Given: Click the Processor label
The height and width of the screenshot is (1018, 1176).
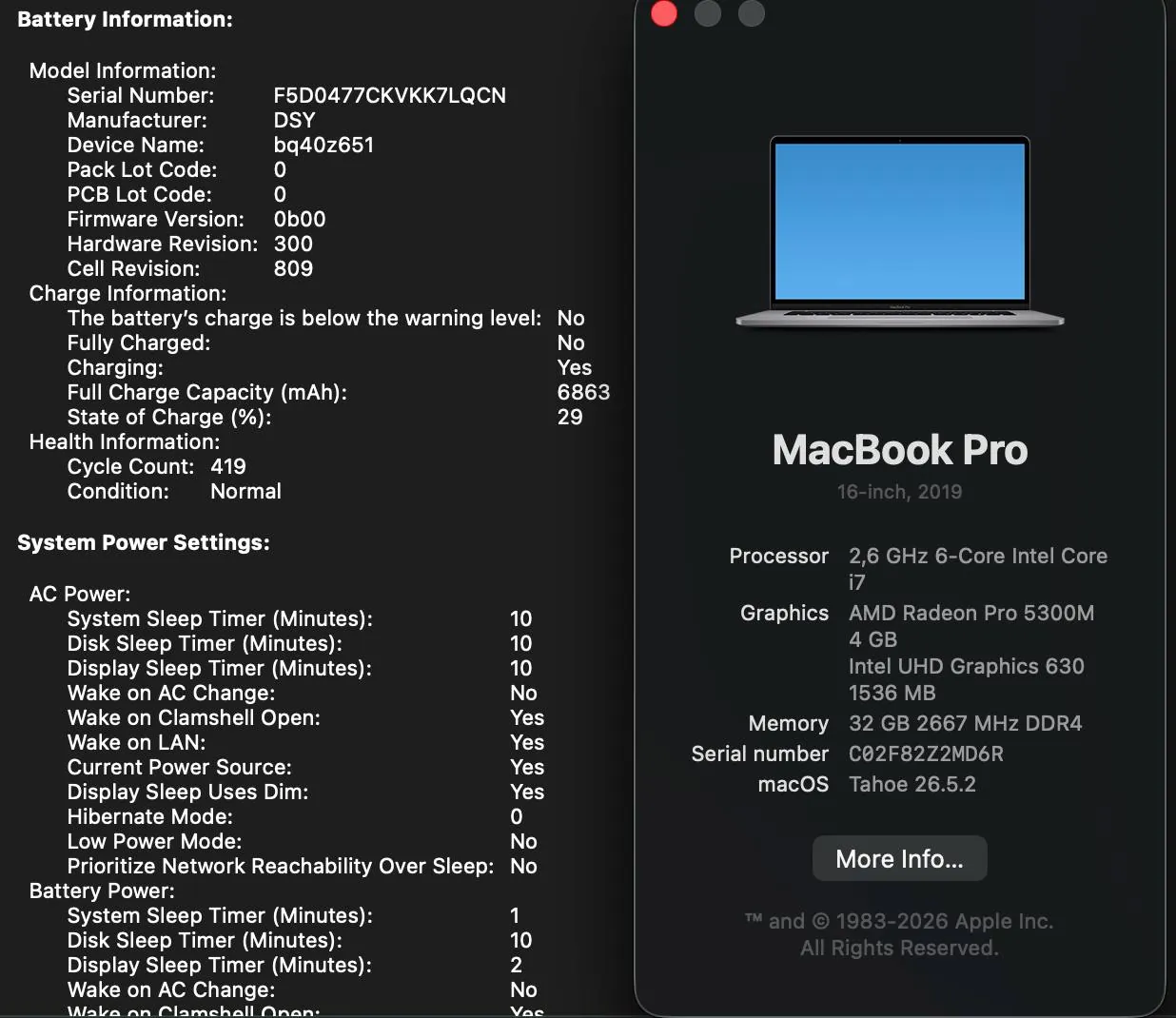Looking at the screenshot, I should [778, 556].
